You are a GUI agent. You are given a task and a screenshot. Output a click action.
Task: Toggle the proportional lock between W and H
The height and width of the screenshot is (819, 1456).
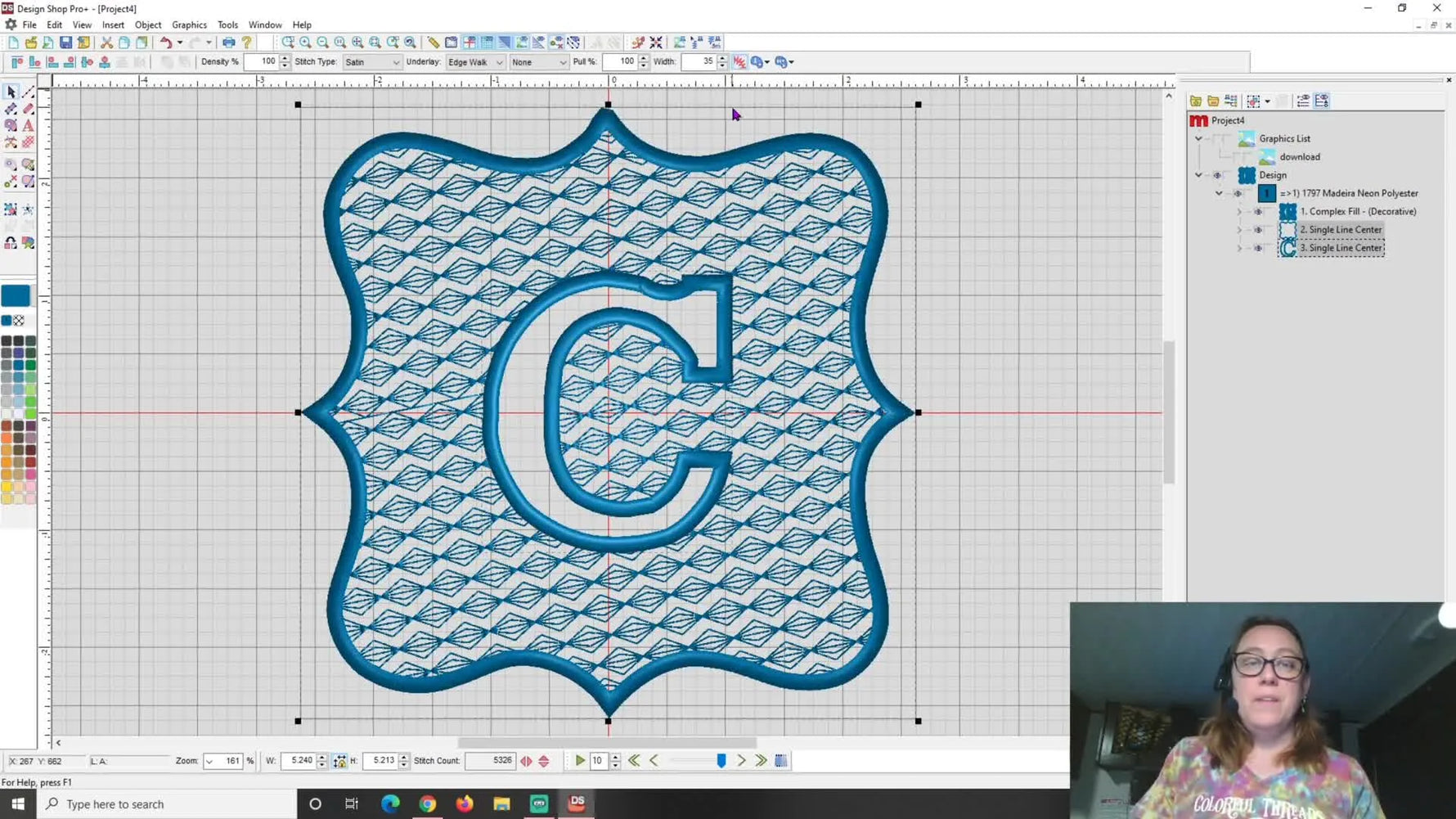coord(339,761)
